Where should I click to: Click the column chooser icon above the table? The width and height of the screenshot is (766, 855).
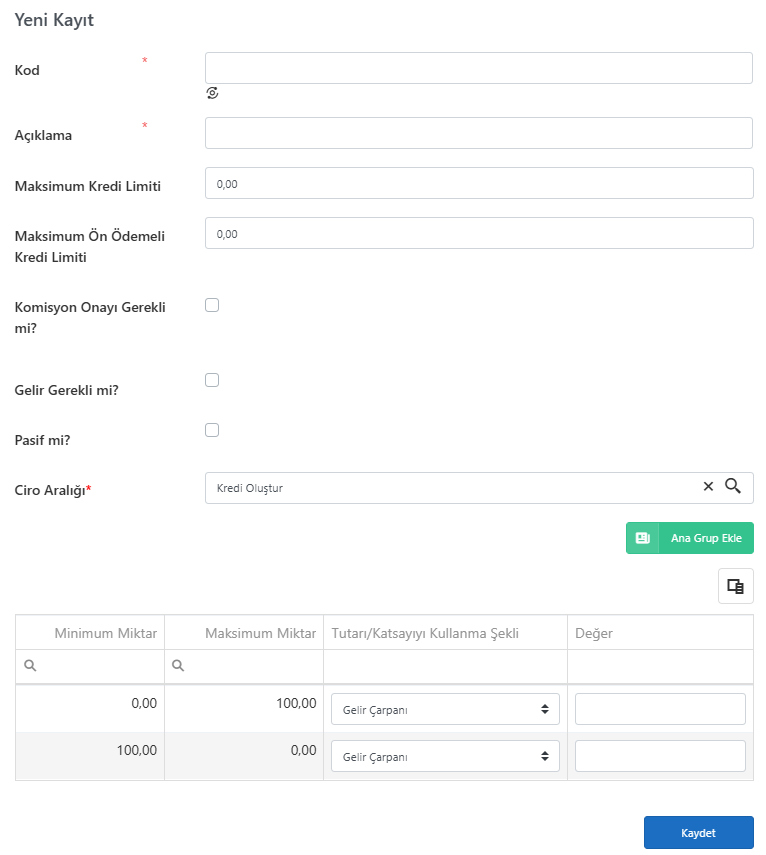[x=735, y=586]
